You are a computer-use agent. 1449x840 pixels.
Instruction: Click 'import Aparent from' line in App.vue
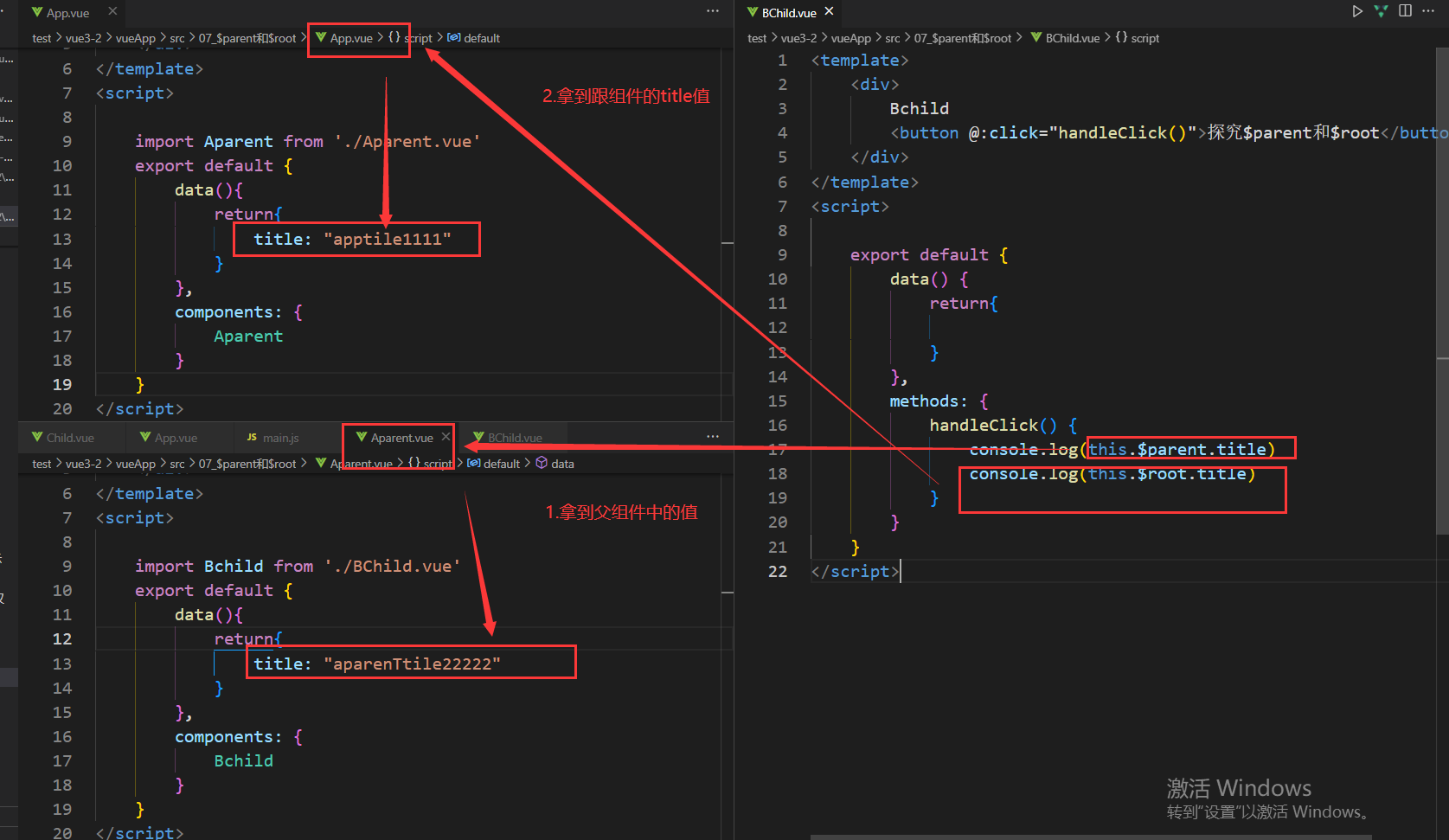[307, 141]
